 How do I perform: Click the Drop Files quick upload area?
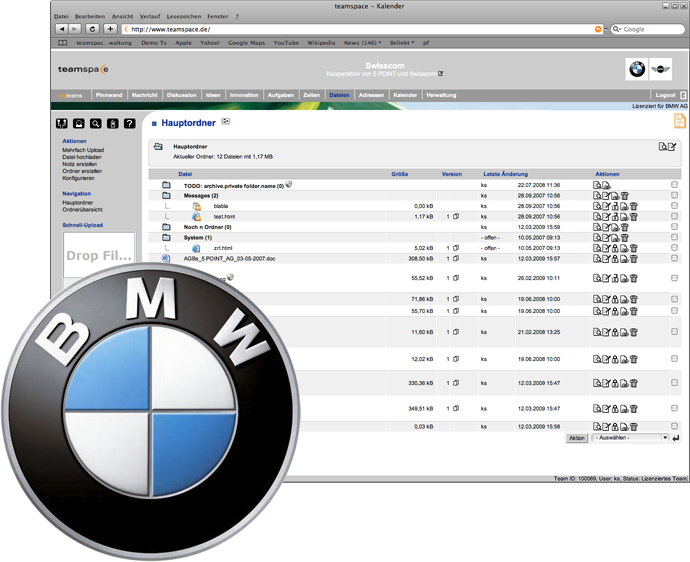coord(99,255)
